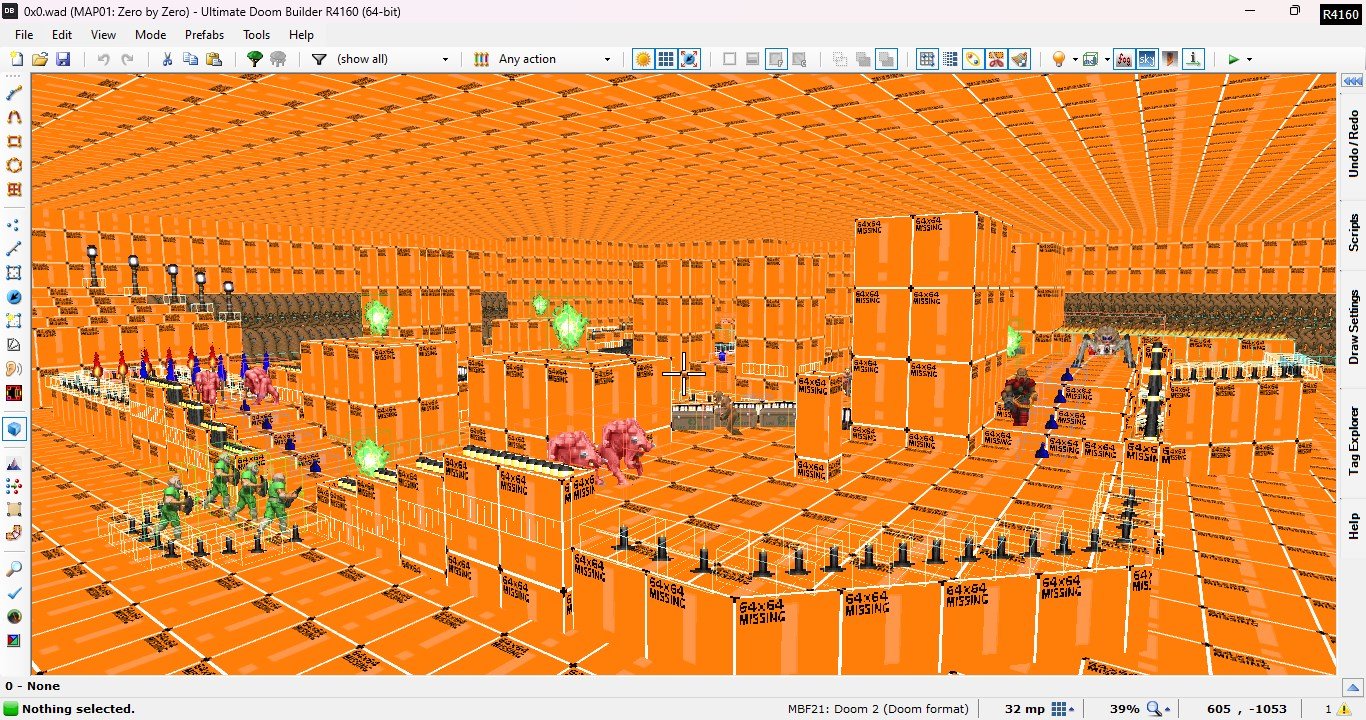The height and width of the screenshot is (720, 1366).
Task: Select the Draw Curve tool
Action: coord(14,117)
